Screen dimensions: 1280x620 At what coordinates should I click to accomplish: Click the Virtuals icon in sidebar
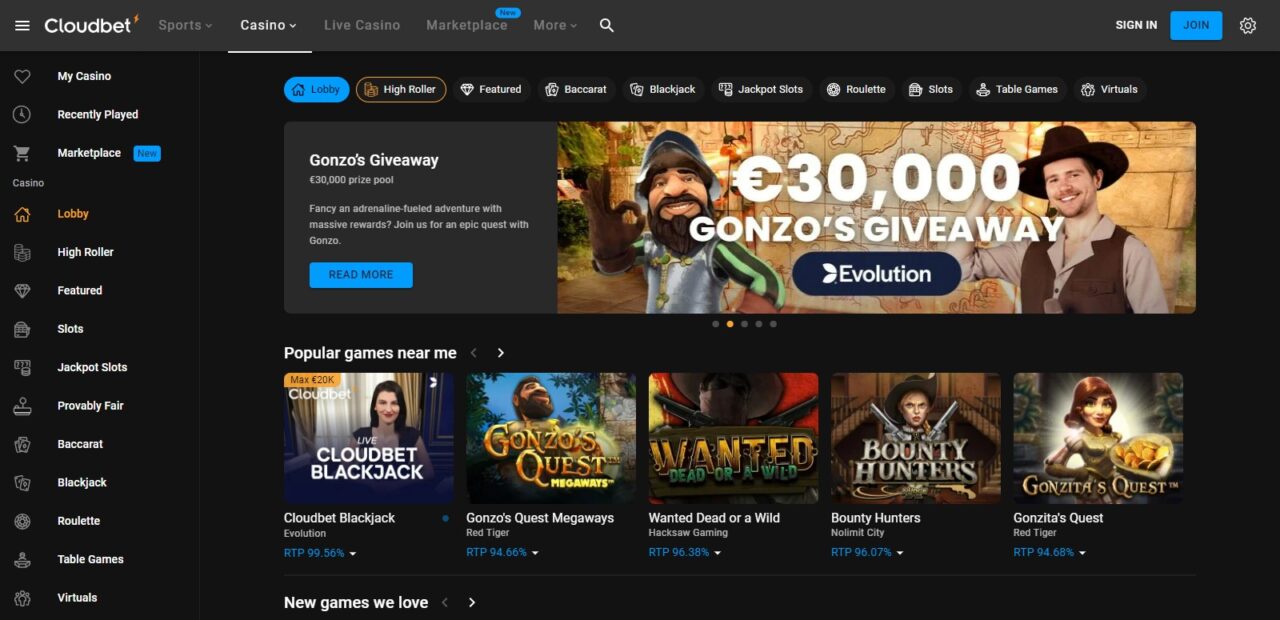point(22,598)
